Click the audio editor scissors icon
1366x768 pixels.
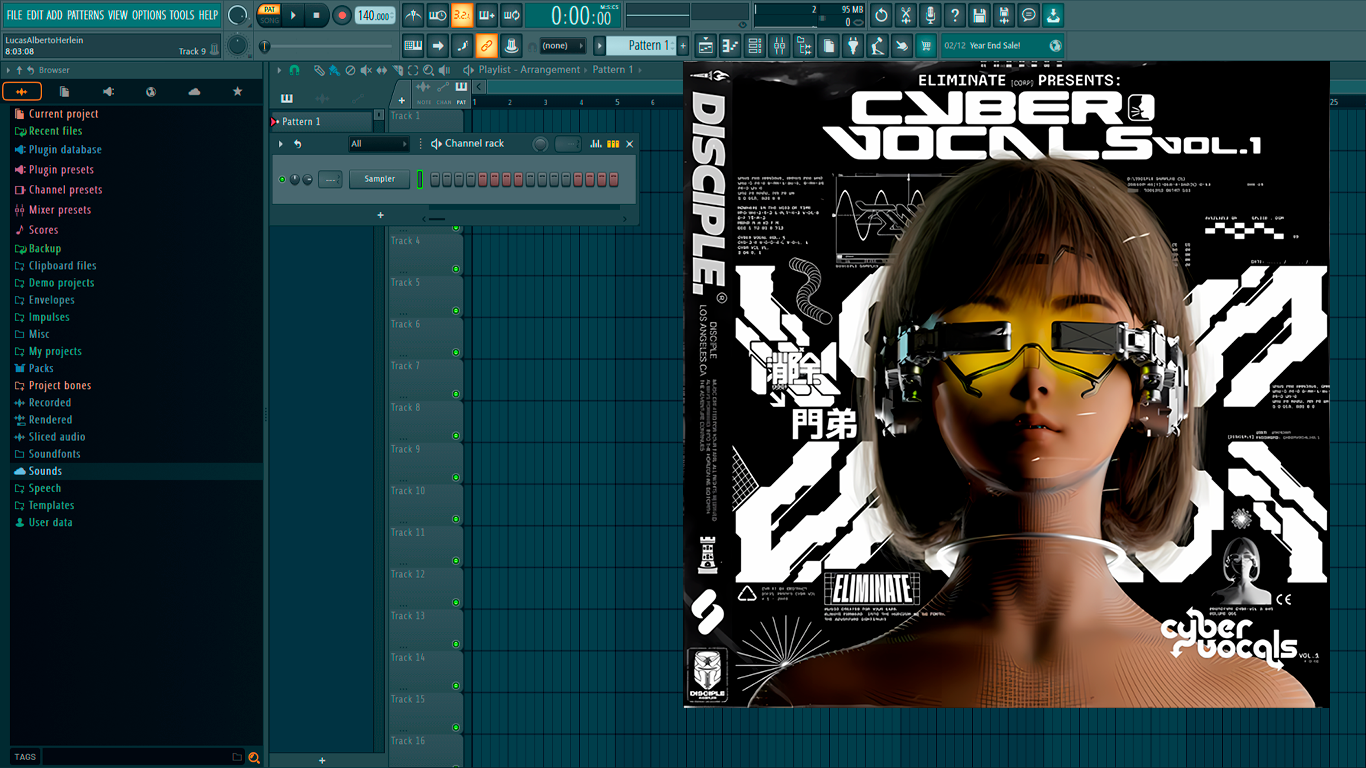click(906, 15)
